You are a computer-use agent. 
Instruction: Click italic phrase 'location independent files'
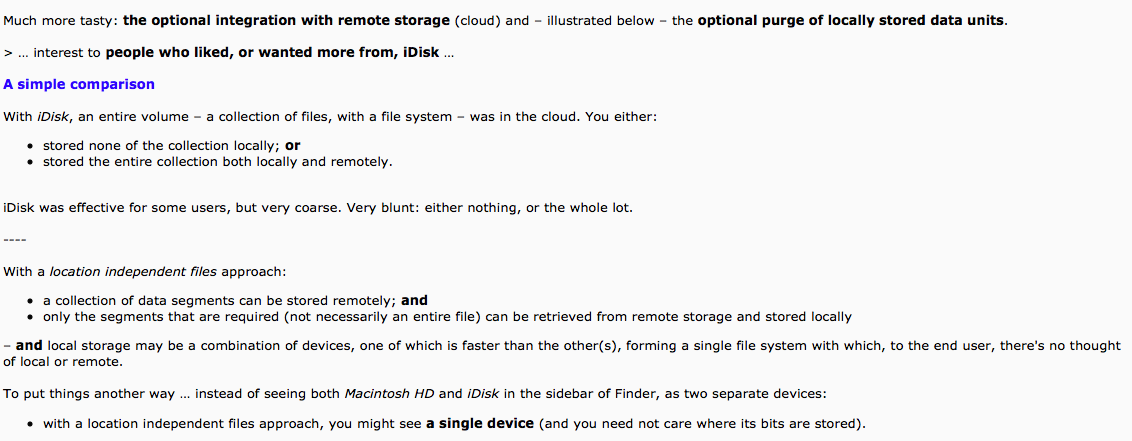click(x=134, y=272)
